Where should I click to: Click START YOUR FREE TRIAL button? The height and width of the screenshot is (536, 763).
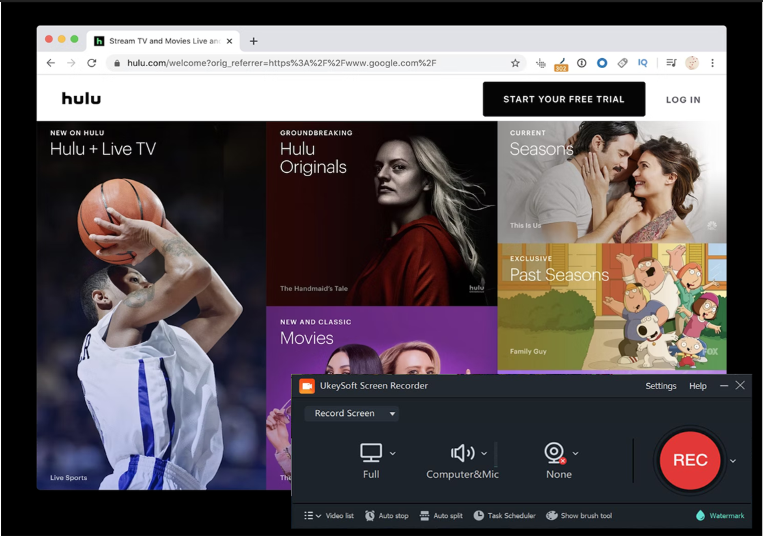point(564,99)
